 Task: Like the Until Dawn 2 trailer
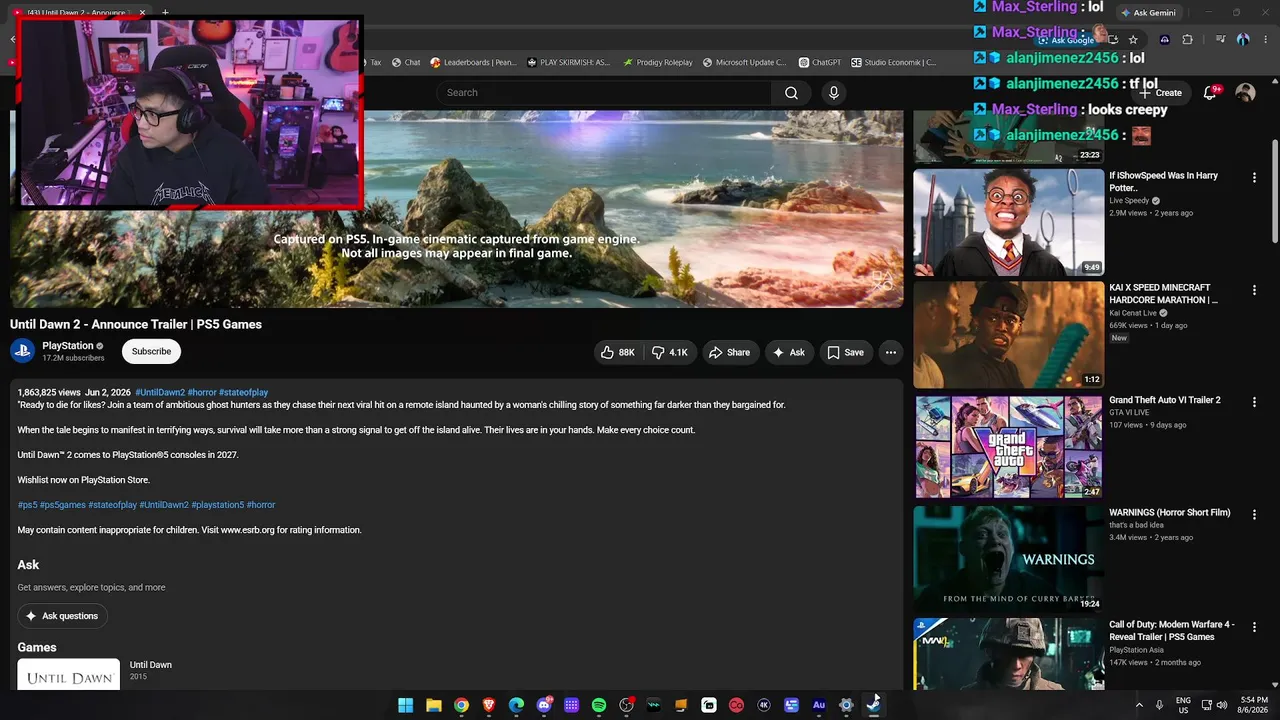pyautogui.click(x=618, y=352)
